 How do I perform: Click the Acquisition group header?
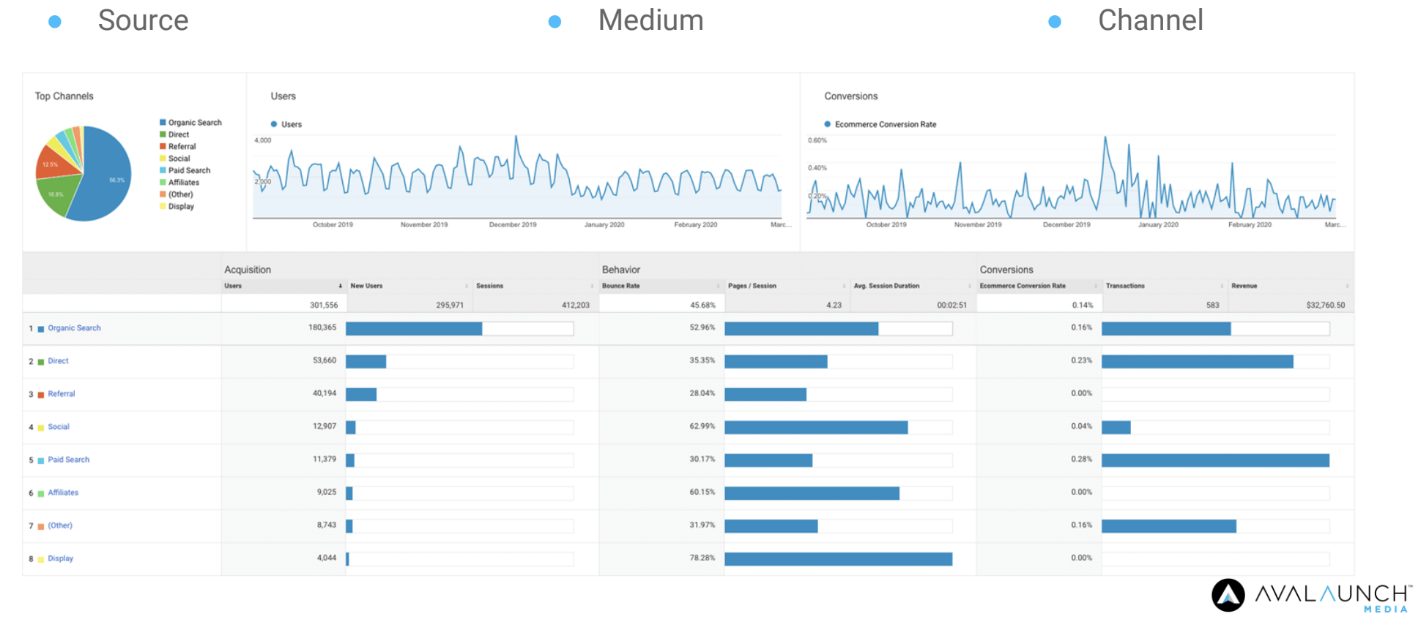(x=248, y=270)
